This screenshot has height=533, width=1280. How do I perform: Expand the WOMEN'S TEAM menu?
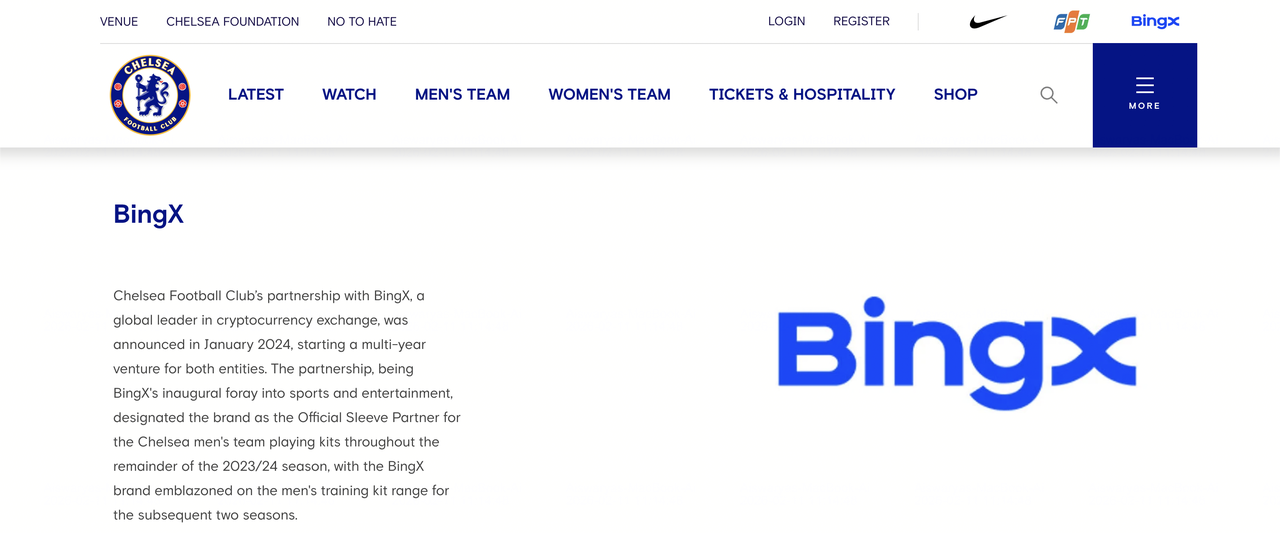pyautogui.click(x=609, y=94)
